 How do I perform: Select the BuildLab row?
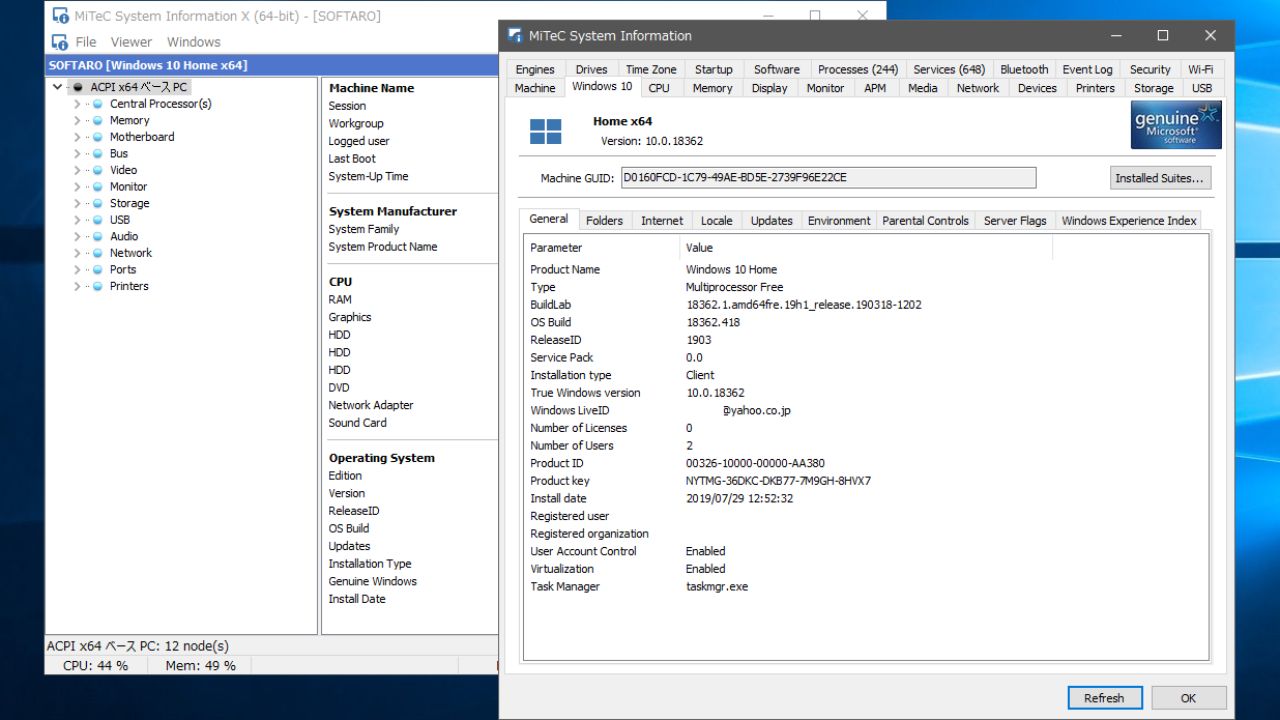click(866, 305)
